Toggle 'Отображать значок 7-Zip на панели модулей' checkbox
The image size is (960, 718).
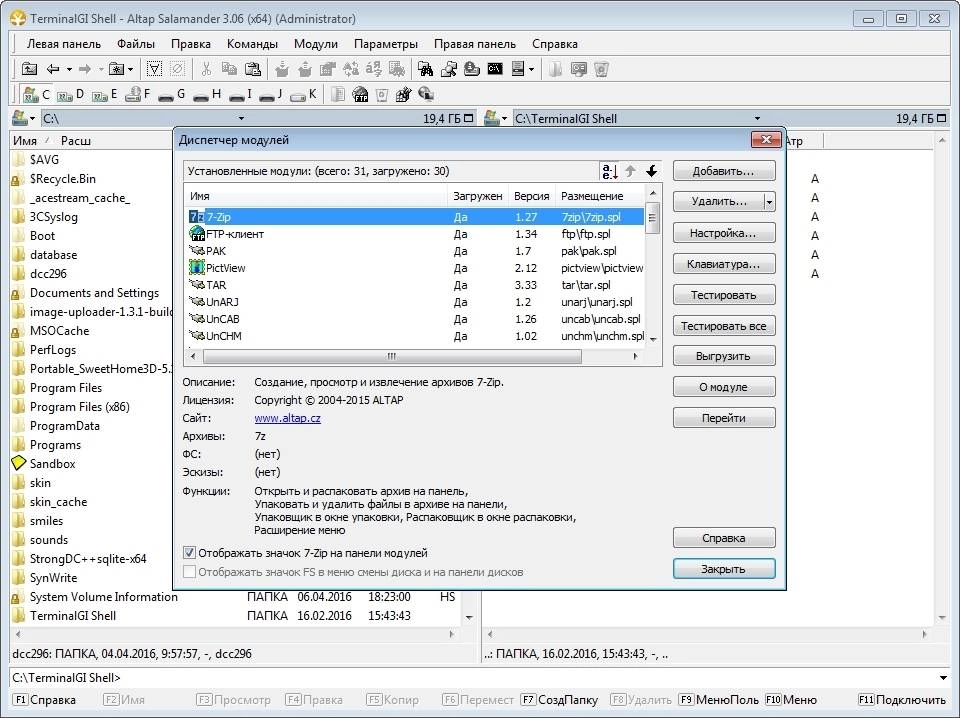click(x=190, y=553)
